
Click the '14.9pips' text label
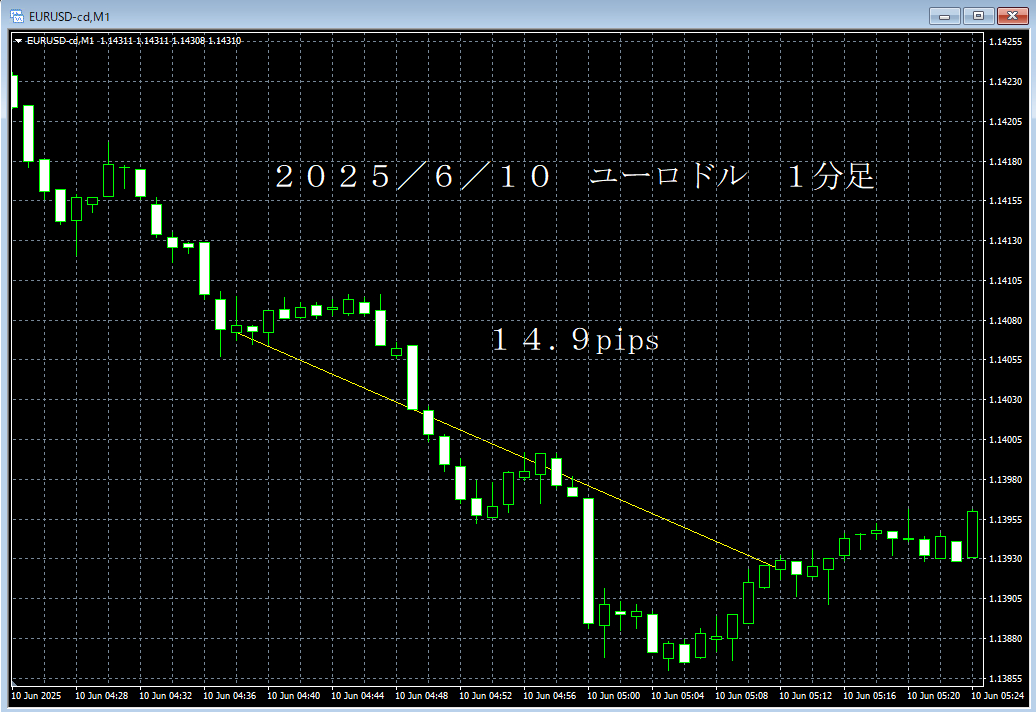(x=575, y=339)
